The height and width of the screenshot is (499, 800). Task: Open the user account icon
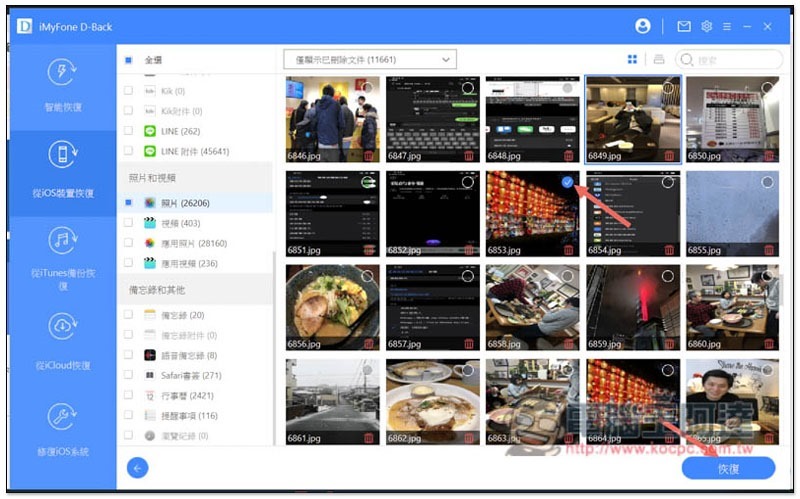(642, 26)
